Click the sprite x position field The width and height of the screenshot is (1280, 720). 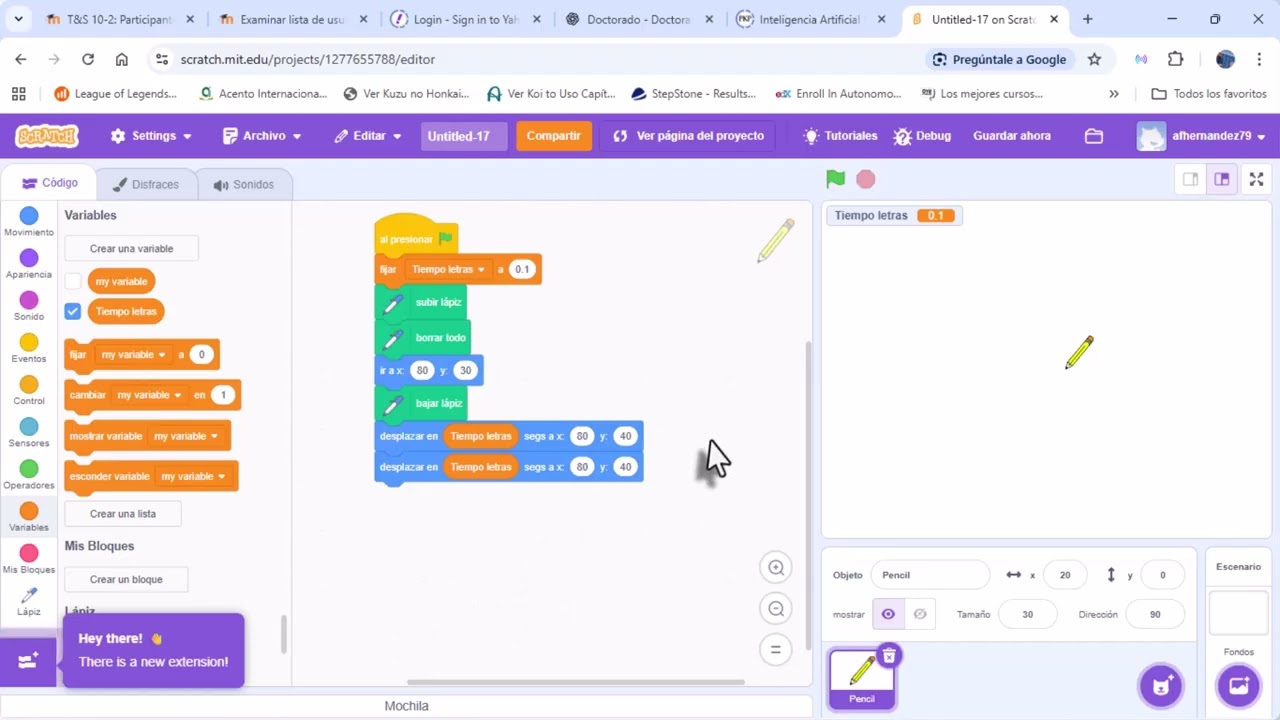tap(1064, 575)
